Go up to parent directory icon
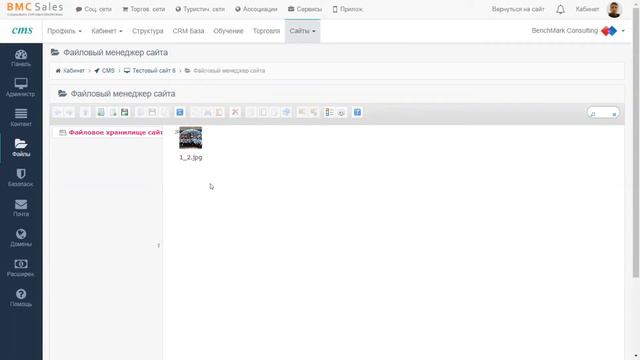The height and width of the screenshot is (360, 640). pyautogui.click(x=85, y=112)
